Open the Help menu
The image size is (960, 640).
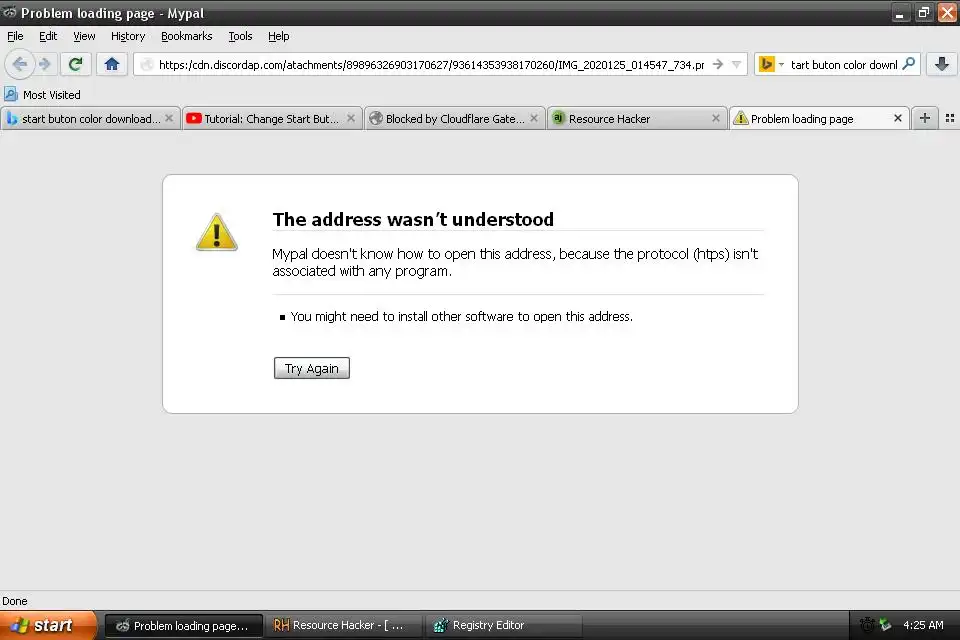(279, 36)
